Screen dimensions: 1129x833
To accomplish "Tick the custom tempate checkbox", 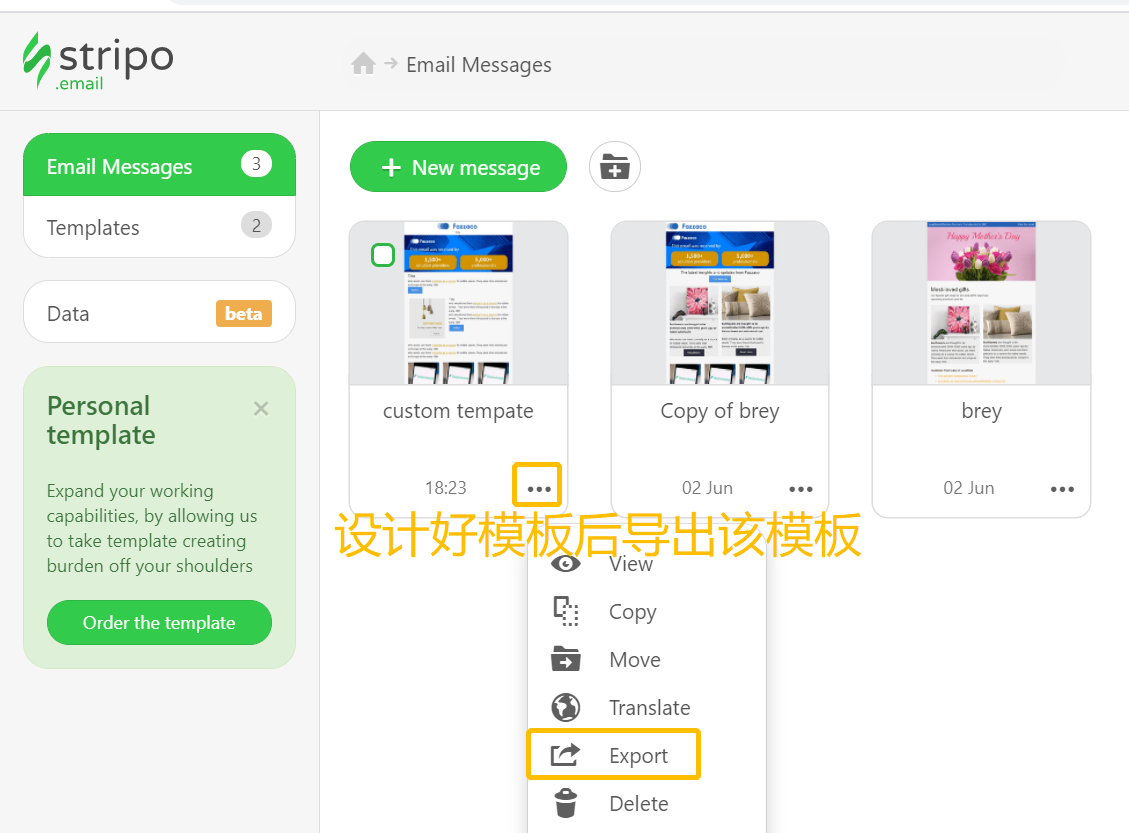I will coord(382,255).
